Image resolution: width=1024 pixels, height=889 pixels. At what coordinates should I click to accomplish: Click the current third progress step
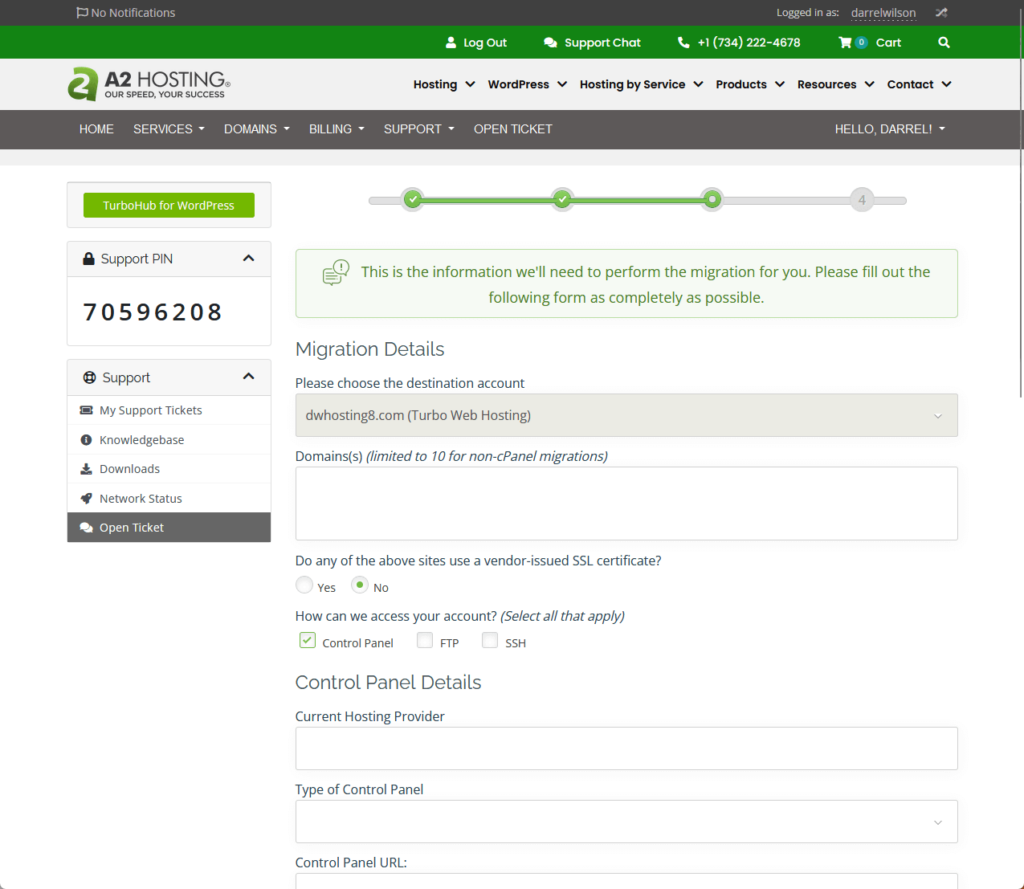(712, 199)
